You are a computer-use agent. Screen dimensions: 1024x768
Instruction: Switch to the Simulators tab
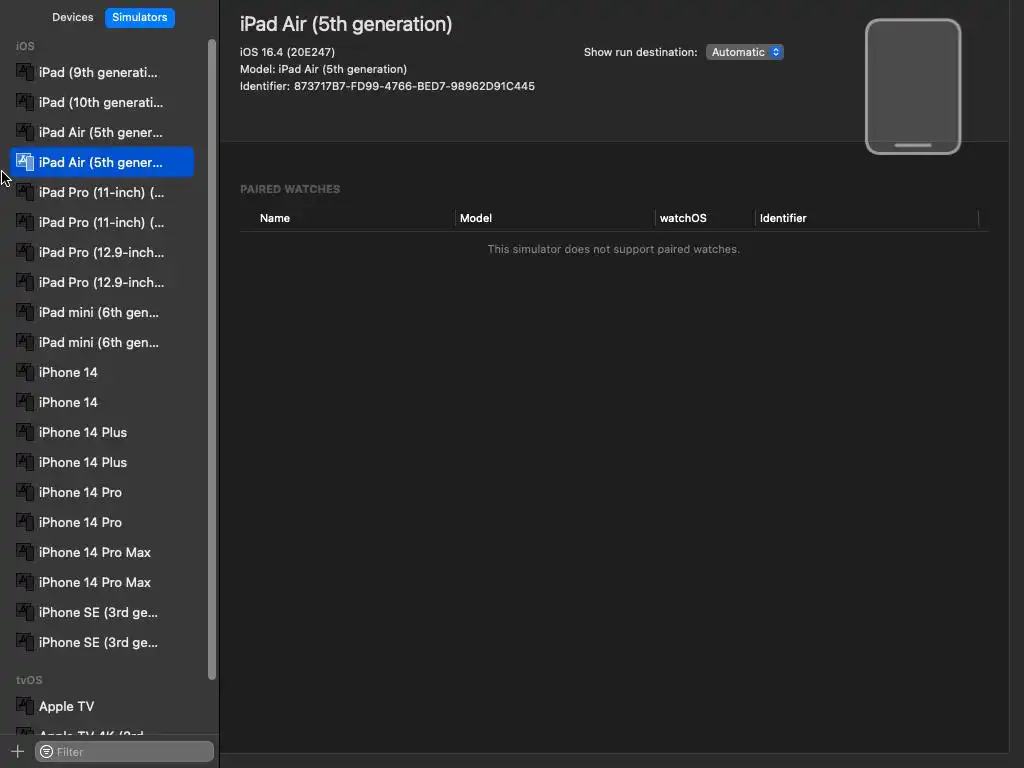[x=140, y=17]
